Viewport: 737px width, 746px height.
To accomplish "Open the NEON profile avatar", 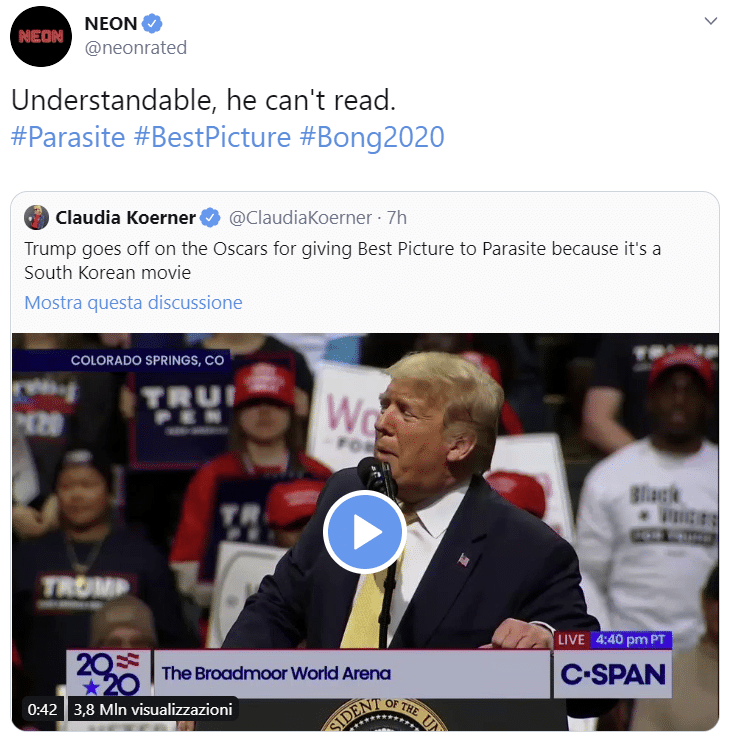I will coord(41,37).
